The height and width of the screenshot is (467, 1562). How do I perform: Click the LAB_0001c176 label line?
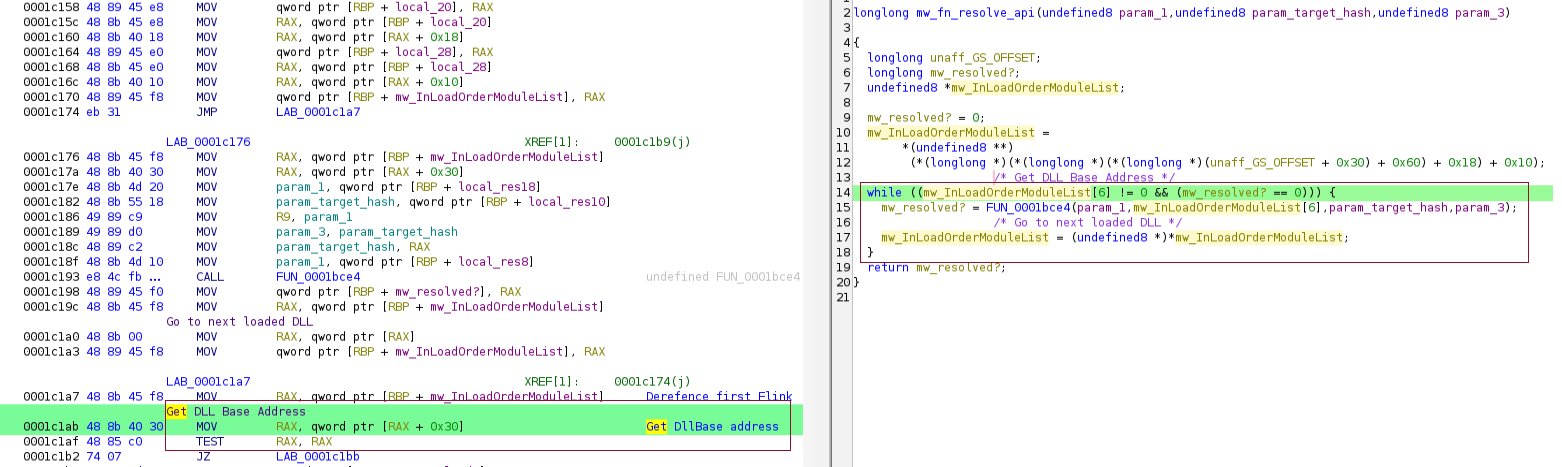[208, 143]
